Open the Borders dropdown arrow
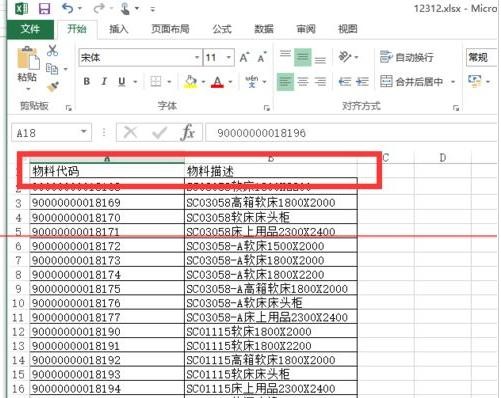501x398 pixels. (169, 82)
